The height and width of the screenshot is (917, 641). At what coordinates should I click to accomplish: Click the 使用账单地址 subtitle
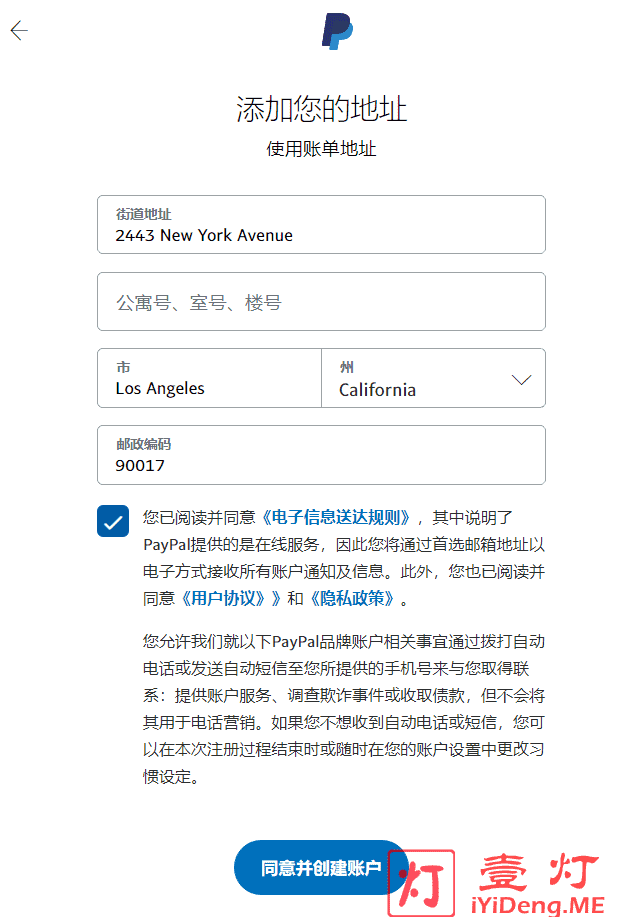tap(321, 149)
